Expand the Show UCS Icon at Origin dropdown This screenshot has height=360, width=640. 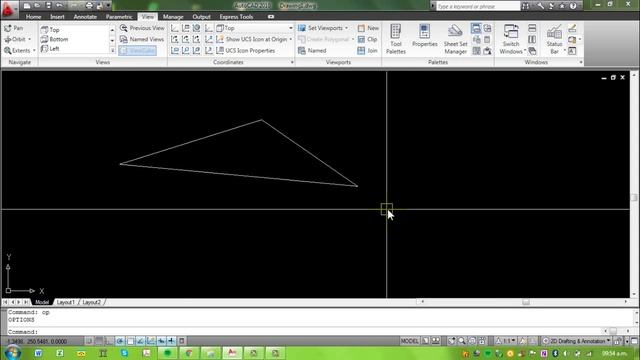291,39
